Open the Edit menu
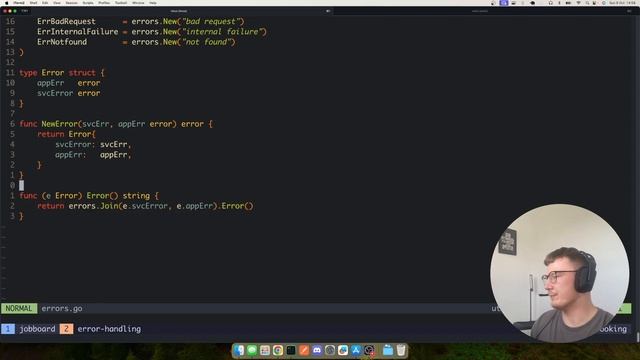640x360 pixels. point(45,3)
